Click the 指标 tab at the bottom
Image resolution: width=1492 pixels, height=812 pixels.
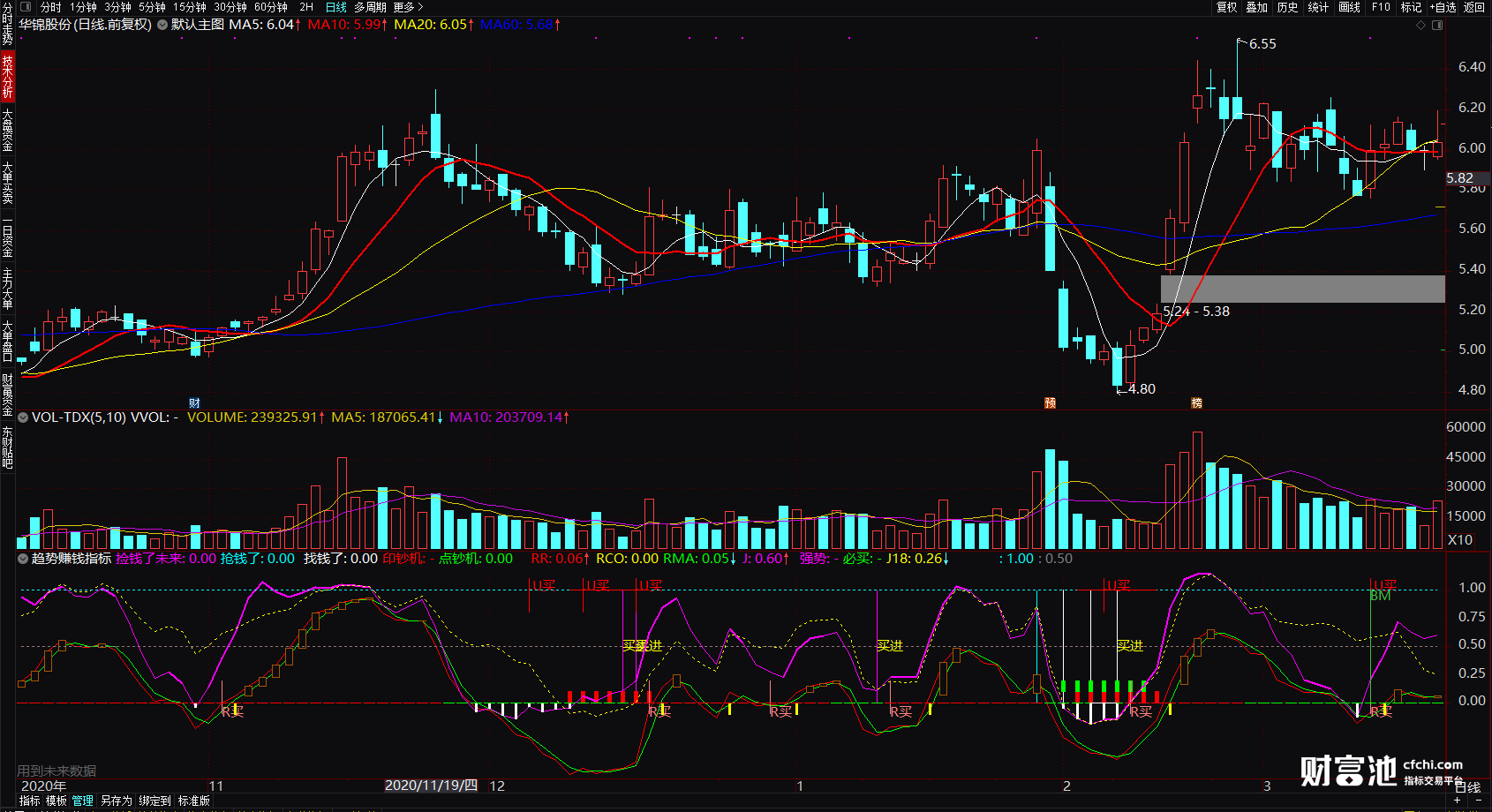[29, 801]
